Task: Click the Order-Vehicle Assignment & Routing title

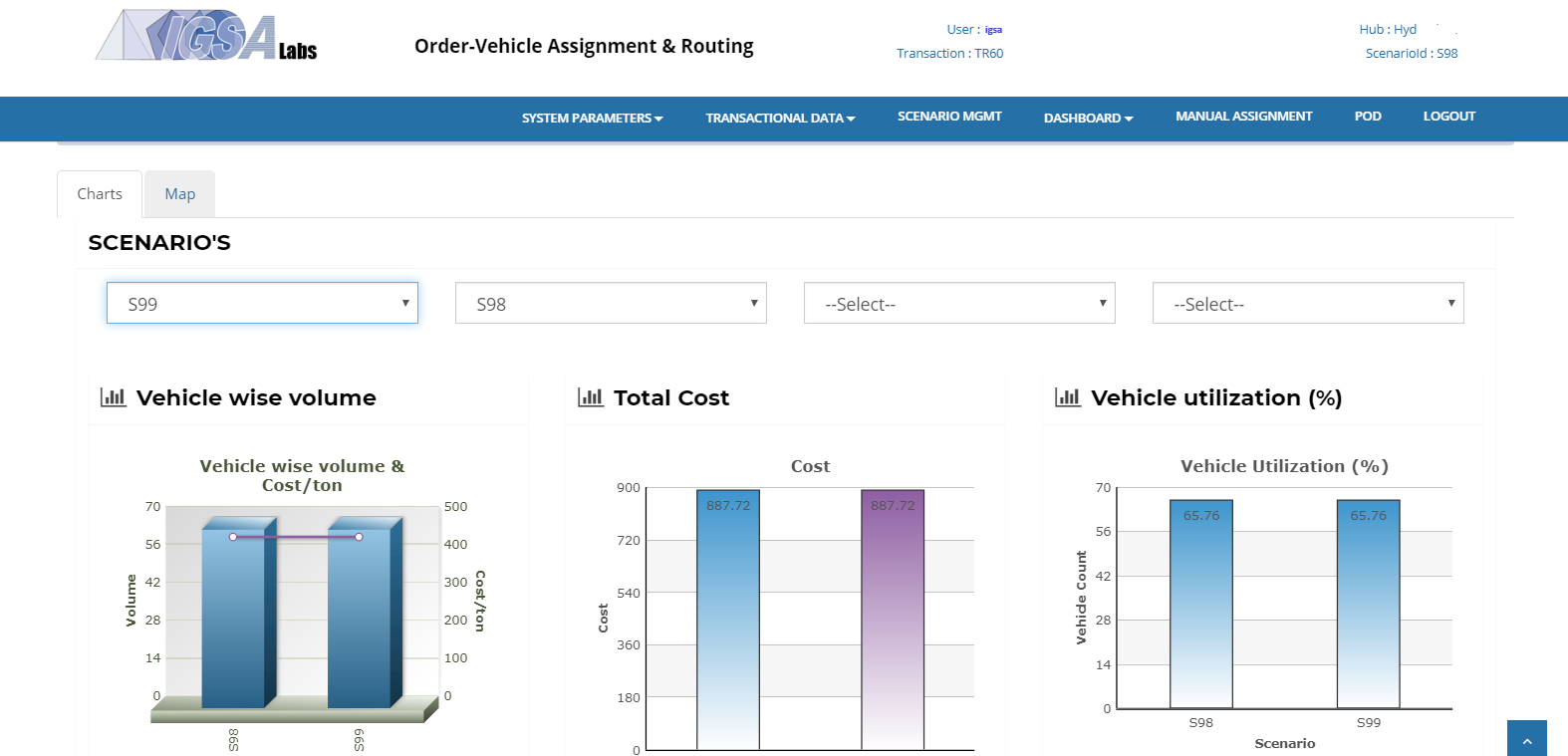Action: click(584, 46)
